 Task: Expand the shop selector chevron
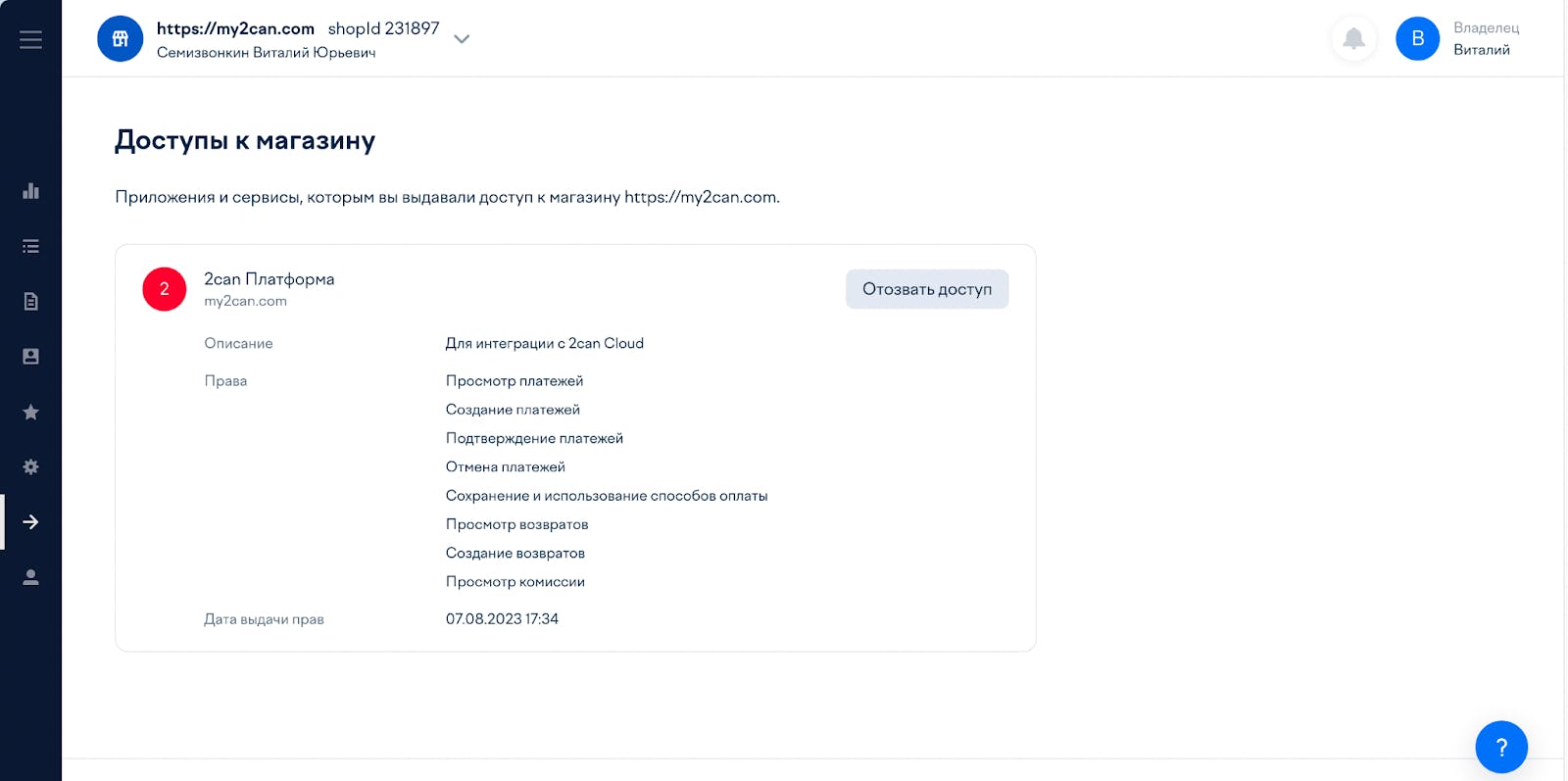[462, 39]
